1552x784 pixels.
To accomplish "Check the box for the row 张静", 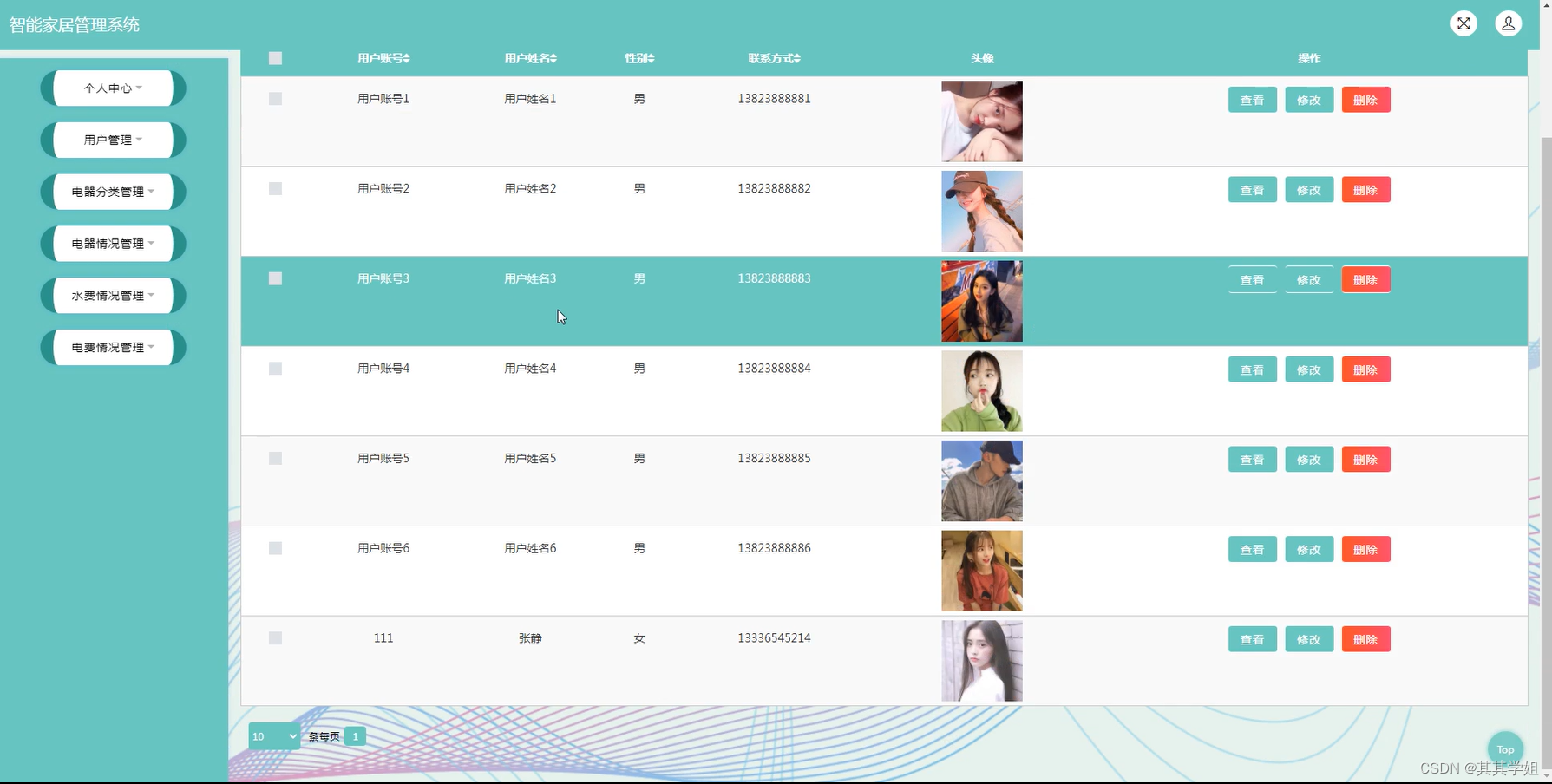I will pos(275,638).
